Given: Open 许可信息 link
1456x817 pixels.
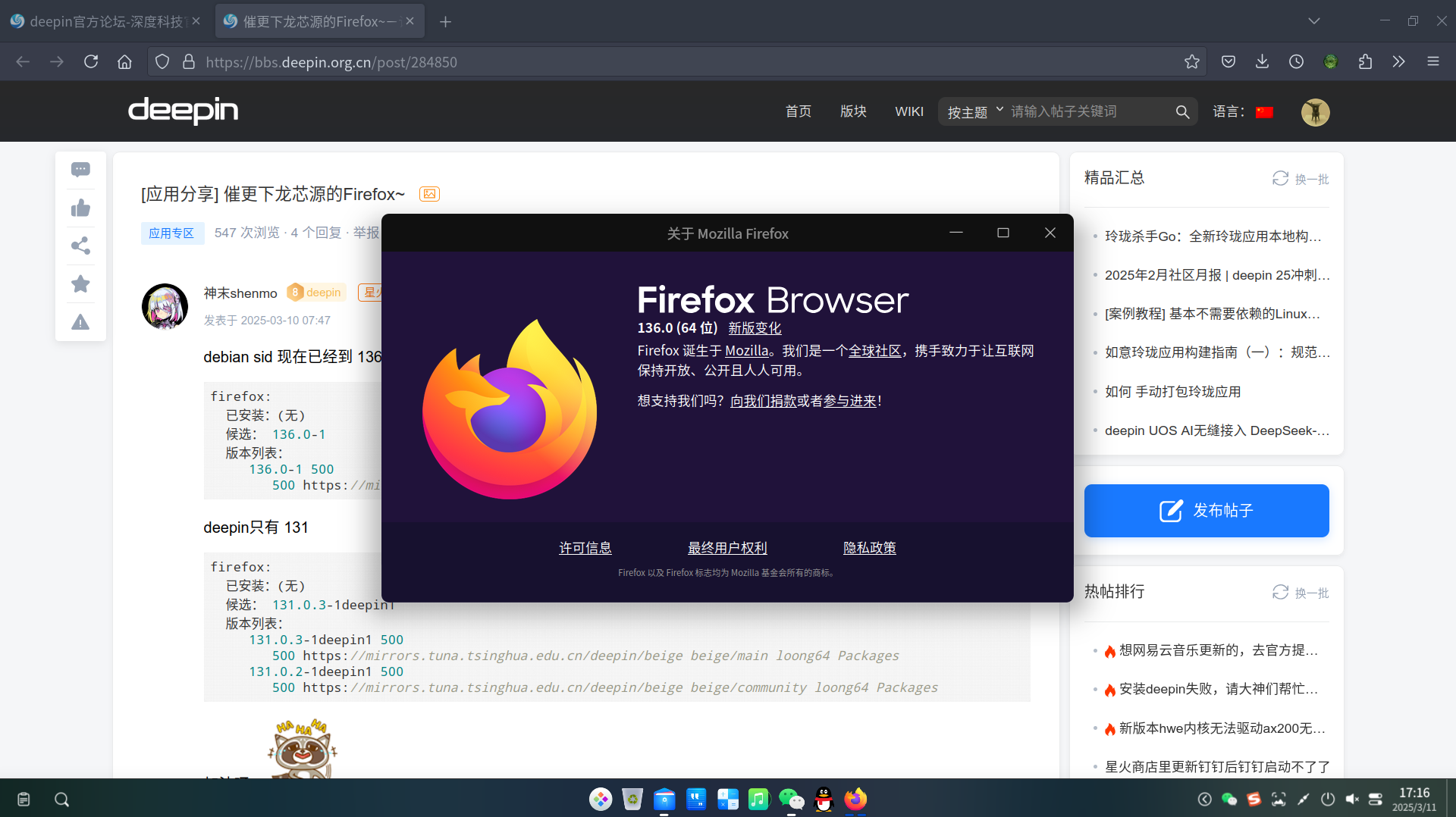Looking at the screenshot, I should point(585,548).
